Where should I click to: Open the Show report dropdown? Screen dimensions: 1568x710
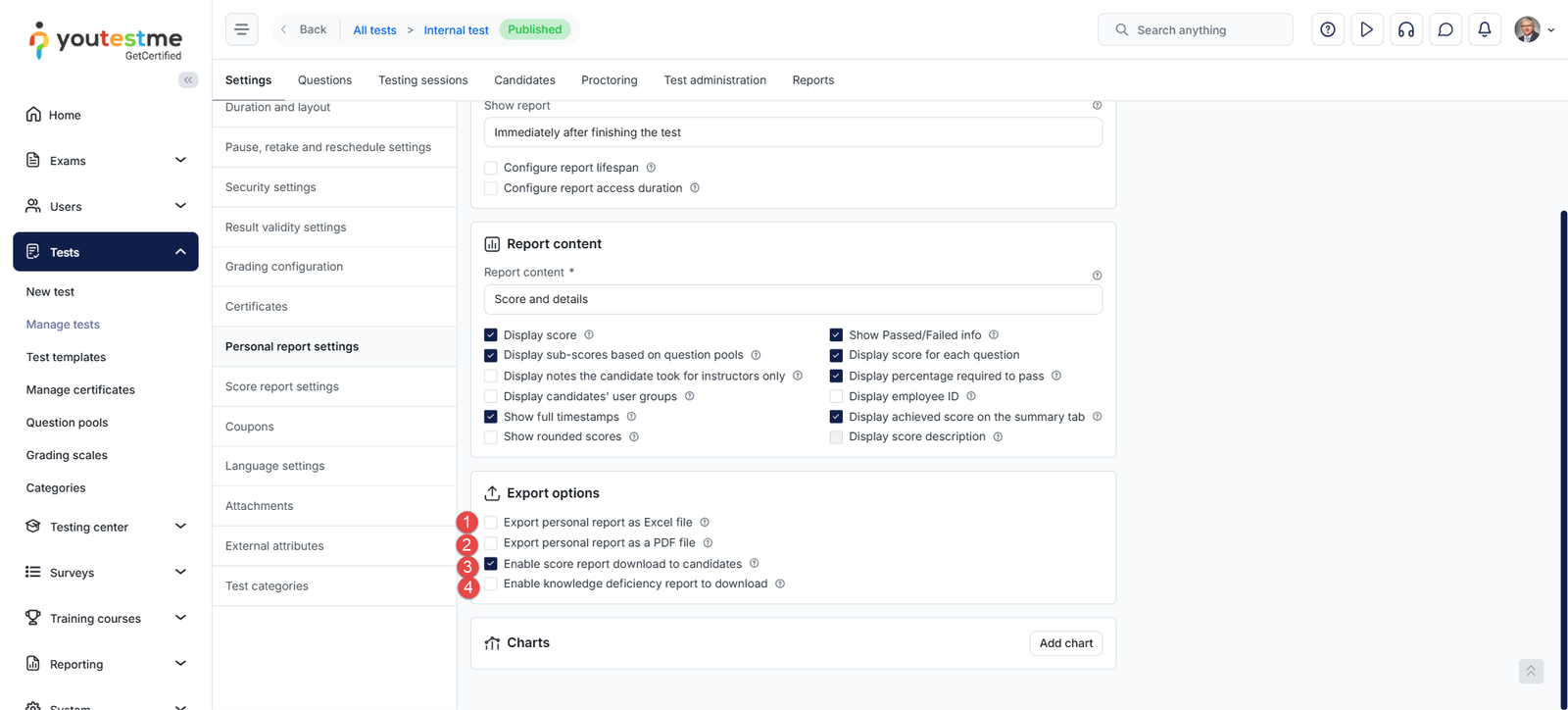[x=792, y=132]
